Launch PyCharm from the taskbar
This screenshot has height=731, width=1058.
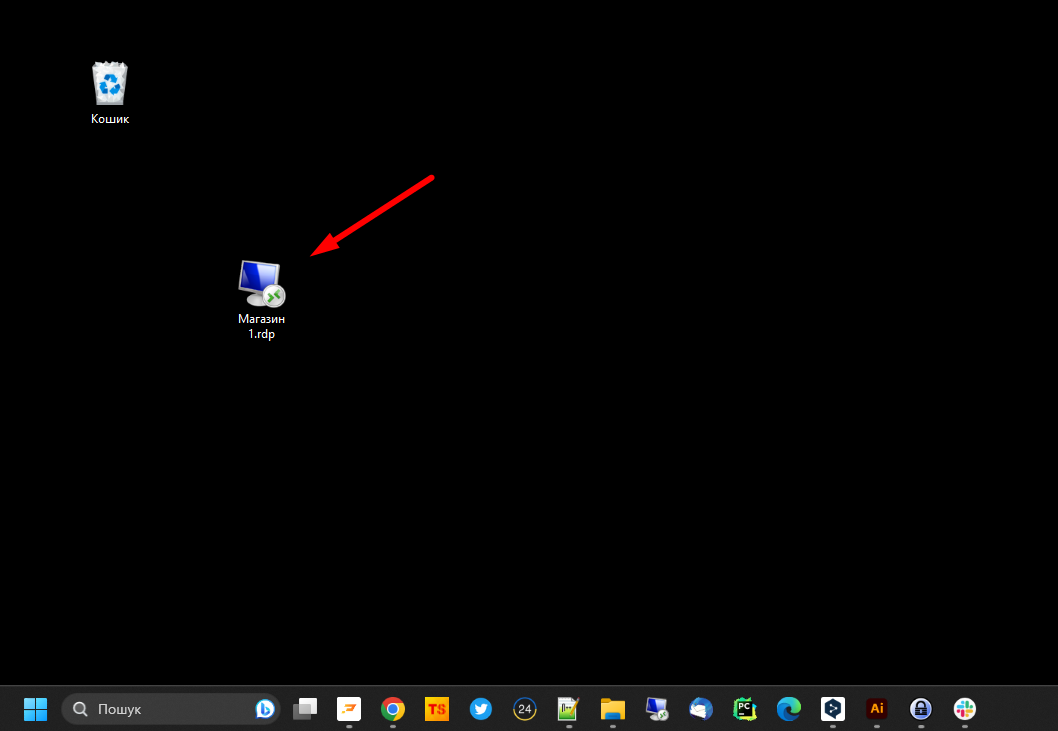click(x=745, y=709)
